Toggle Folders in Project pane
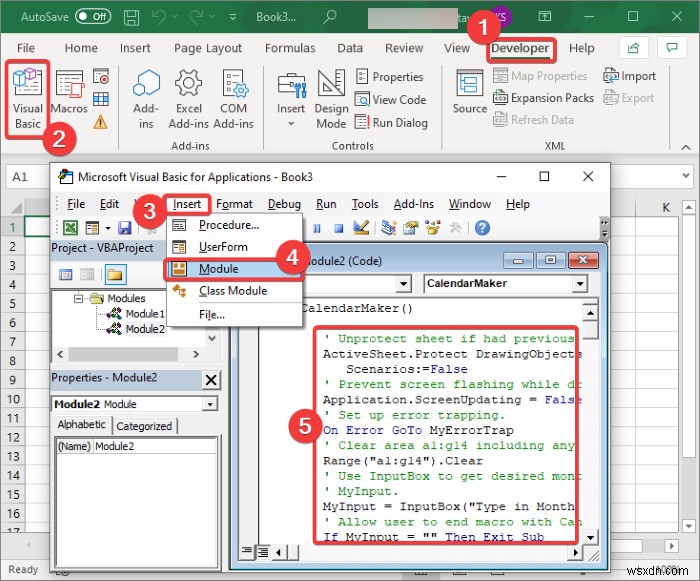Viewport: 700px width, 581px height. click(x=115, y=275)
